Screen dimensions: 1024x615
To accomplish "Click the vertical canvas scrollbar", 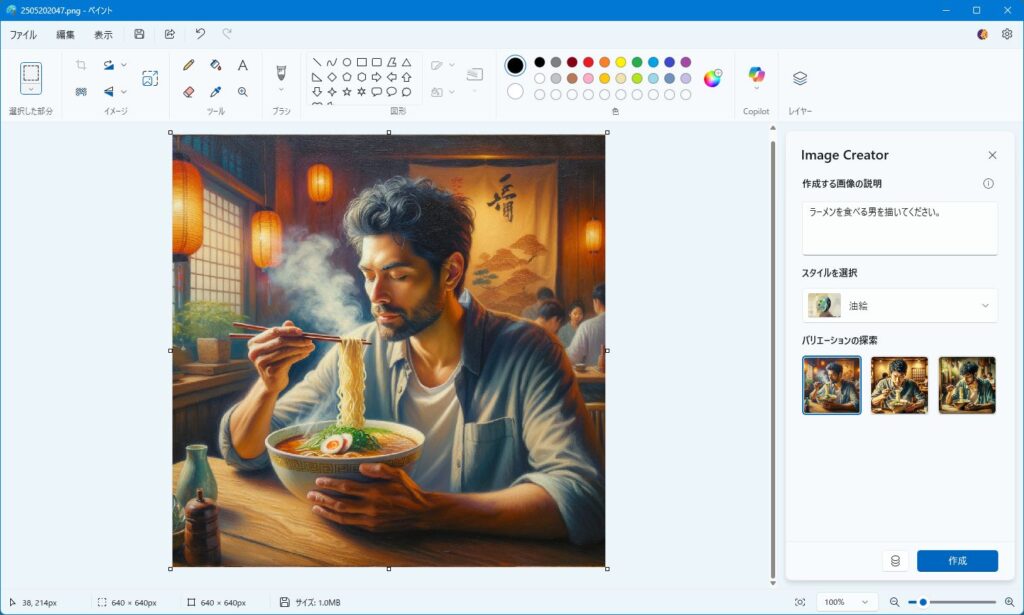I will click(x=773, y=359).
